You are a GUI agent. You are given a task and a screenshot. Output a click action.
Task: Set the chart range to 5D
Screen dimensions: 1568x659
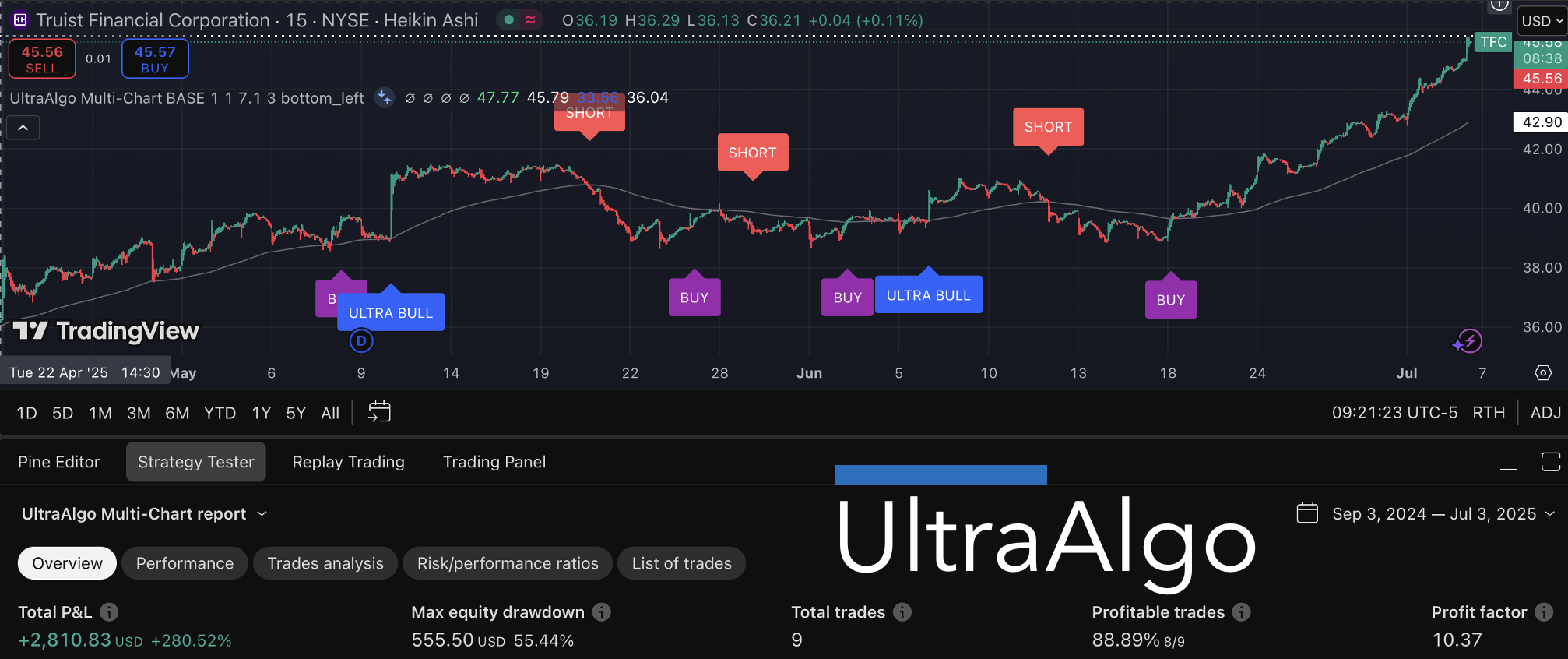click(x=63, y=413)
